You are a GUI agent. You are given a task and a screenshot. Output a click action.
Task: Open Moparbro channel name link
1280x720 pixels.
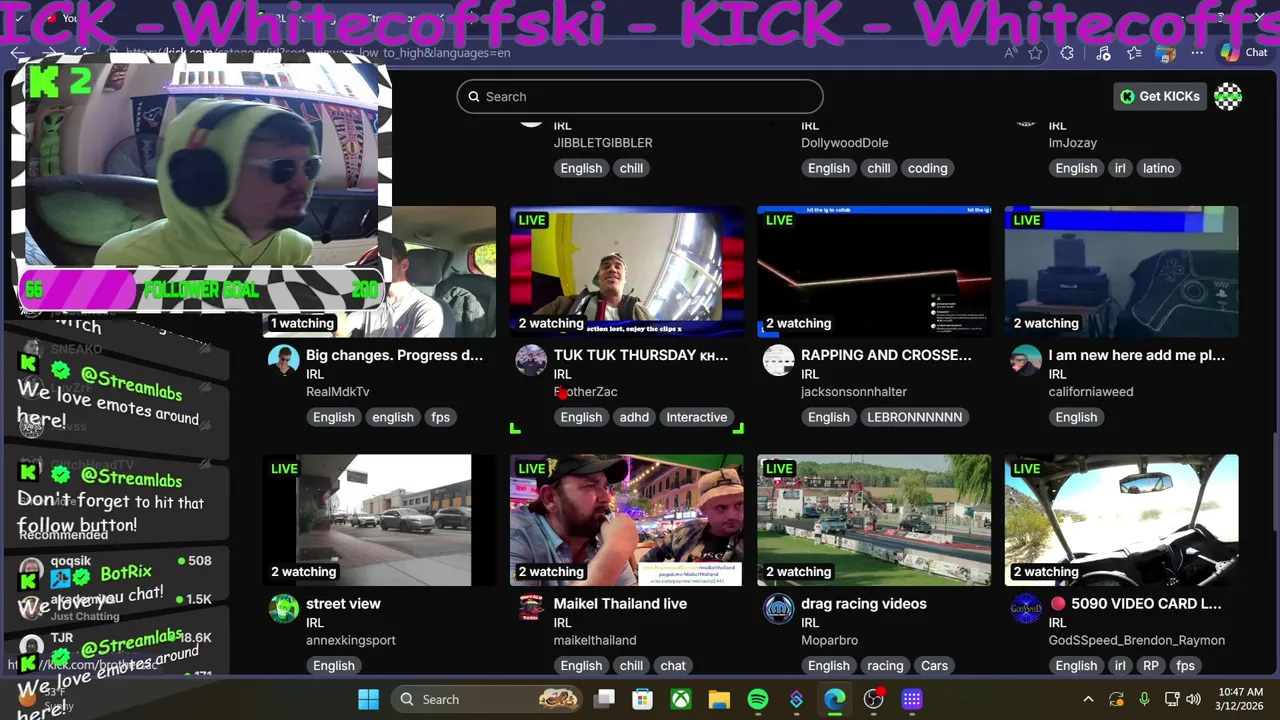click(x=829, y=640)
